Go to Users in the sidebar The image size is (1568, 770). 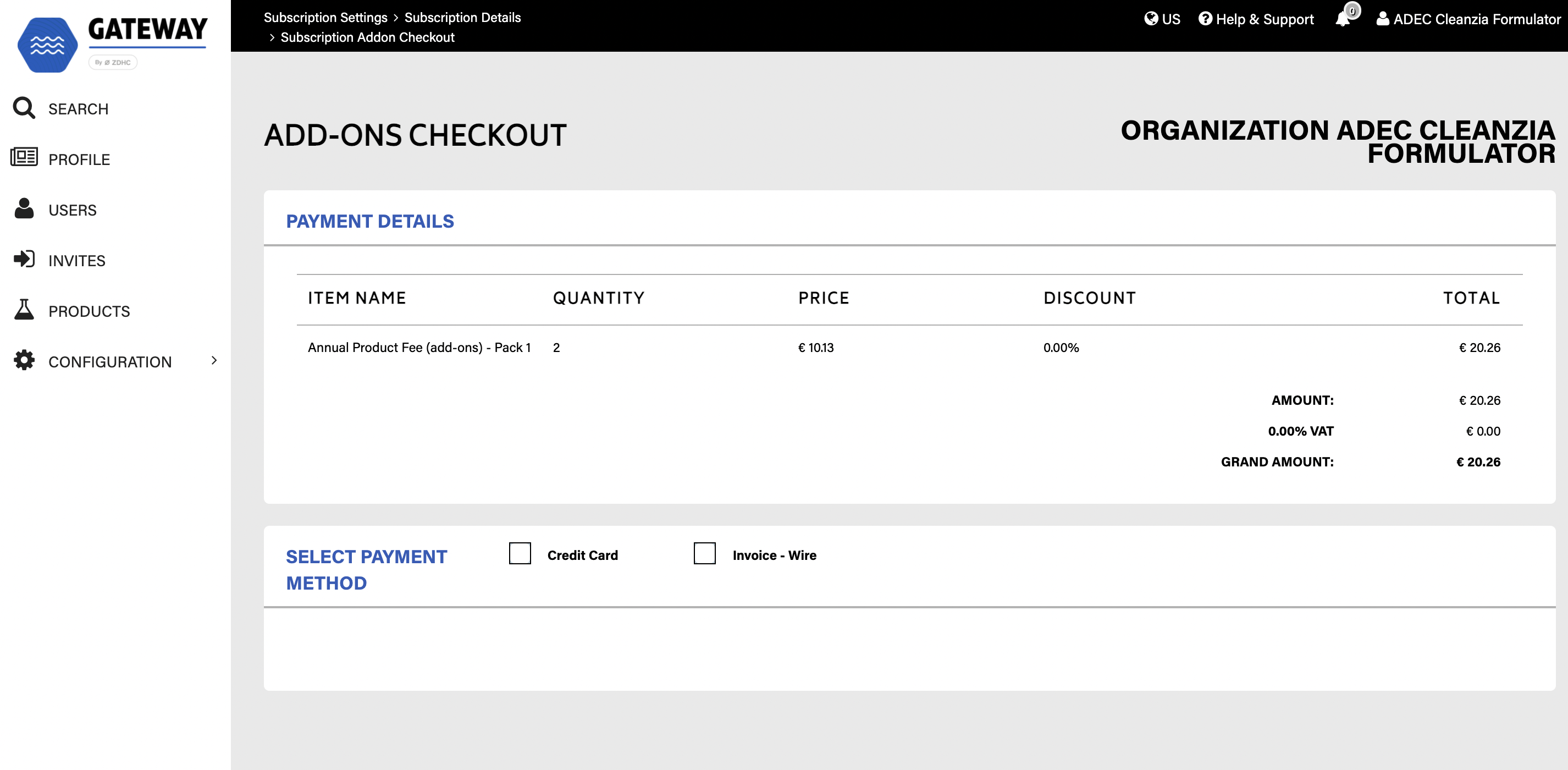point(73,210)
